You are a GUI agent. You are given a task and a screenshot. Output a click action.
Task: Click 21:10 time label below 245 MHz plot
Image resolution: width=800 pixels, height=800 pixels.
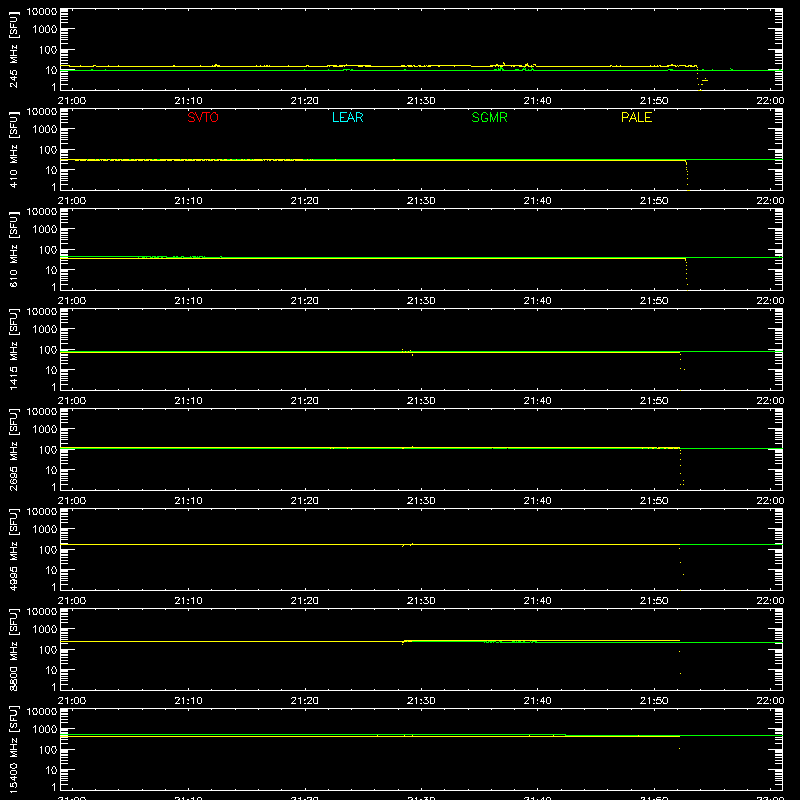click(188, 101)
